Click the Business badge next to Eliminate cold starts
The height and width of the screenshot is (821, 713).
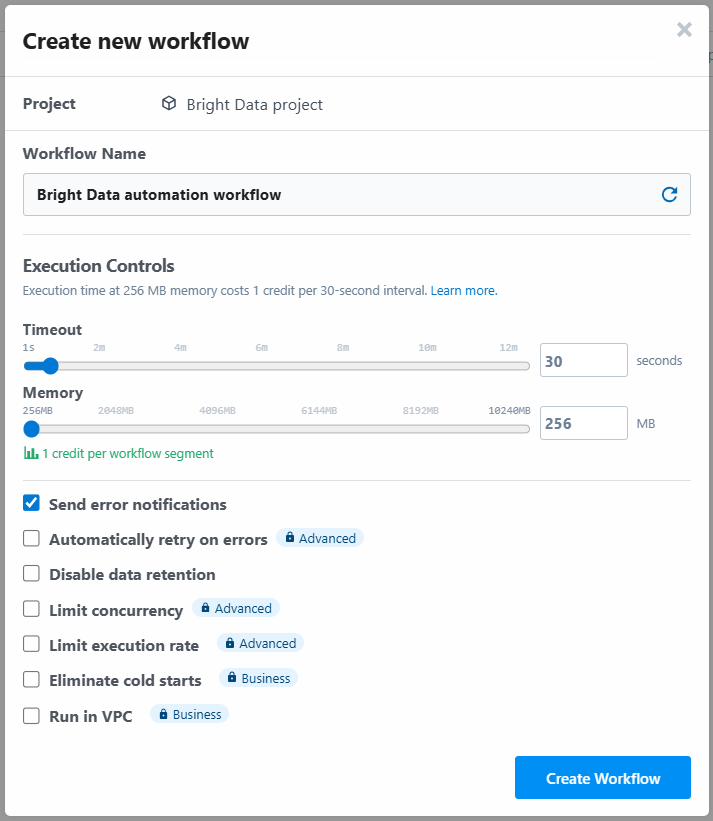[259, 678]
